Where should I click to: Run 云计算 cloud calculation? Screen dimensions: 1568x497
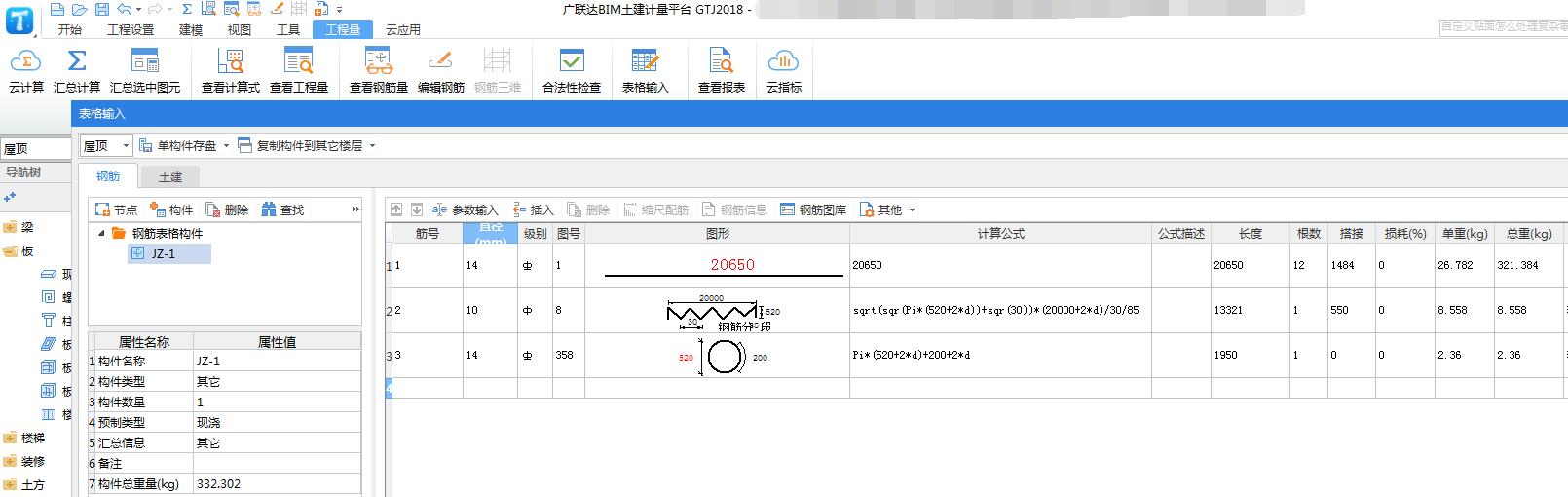point(26,70)
